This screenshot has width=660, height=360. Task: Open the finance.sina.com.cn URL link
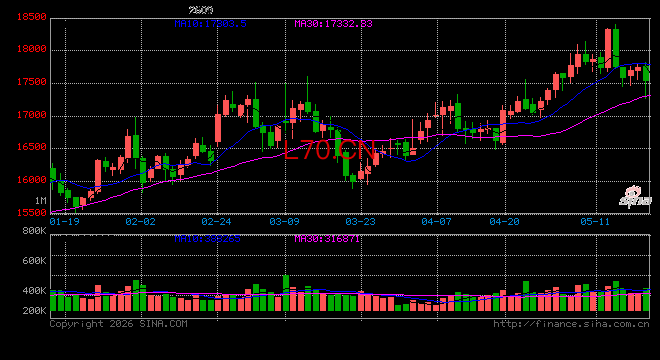[572, 324]
